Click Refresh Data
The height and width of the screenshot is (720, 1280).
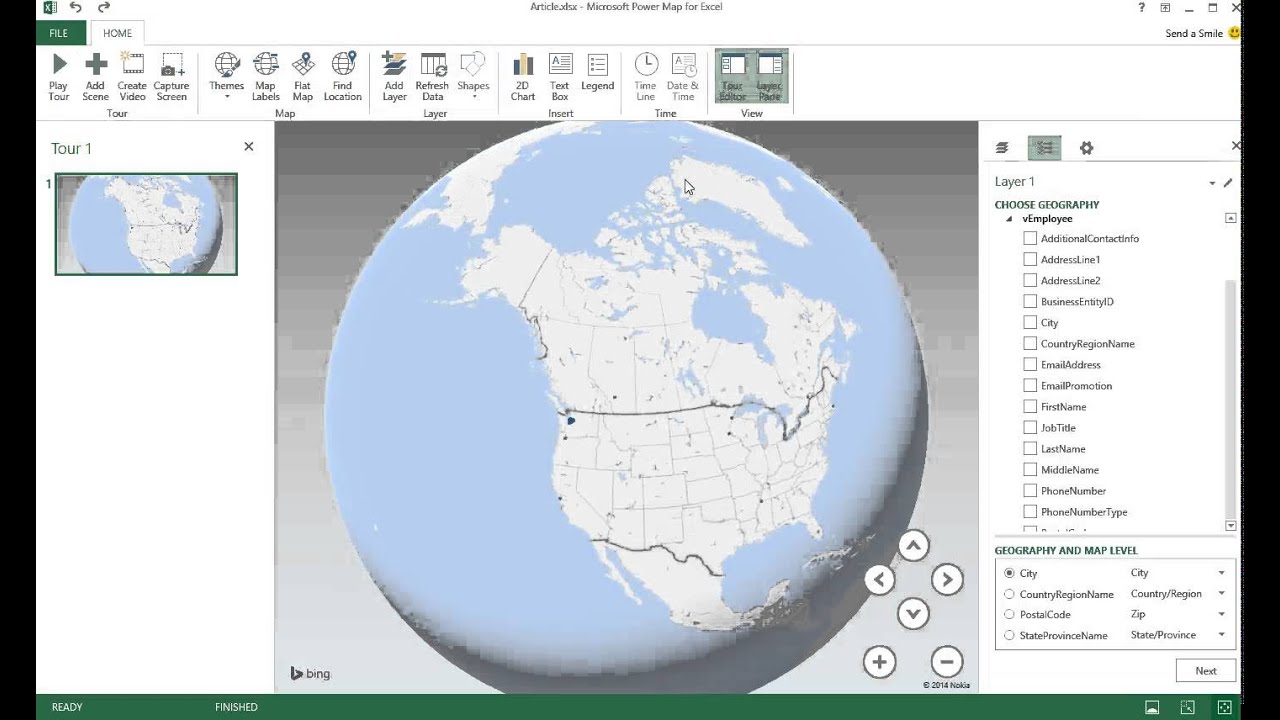click(x=432, y=77)
